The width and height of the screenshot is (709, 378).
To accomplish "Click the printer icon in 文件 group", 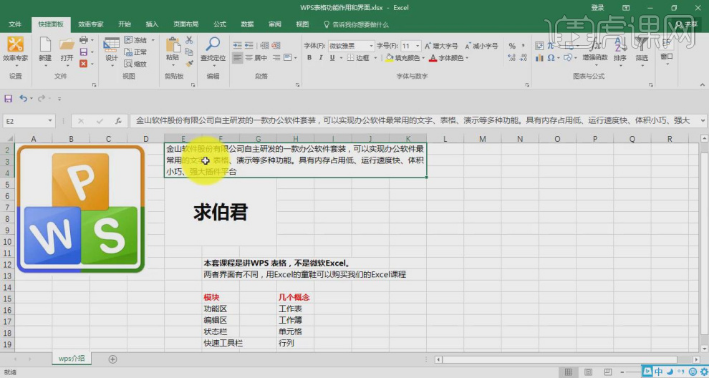I will 84,40.
